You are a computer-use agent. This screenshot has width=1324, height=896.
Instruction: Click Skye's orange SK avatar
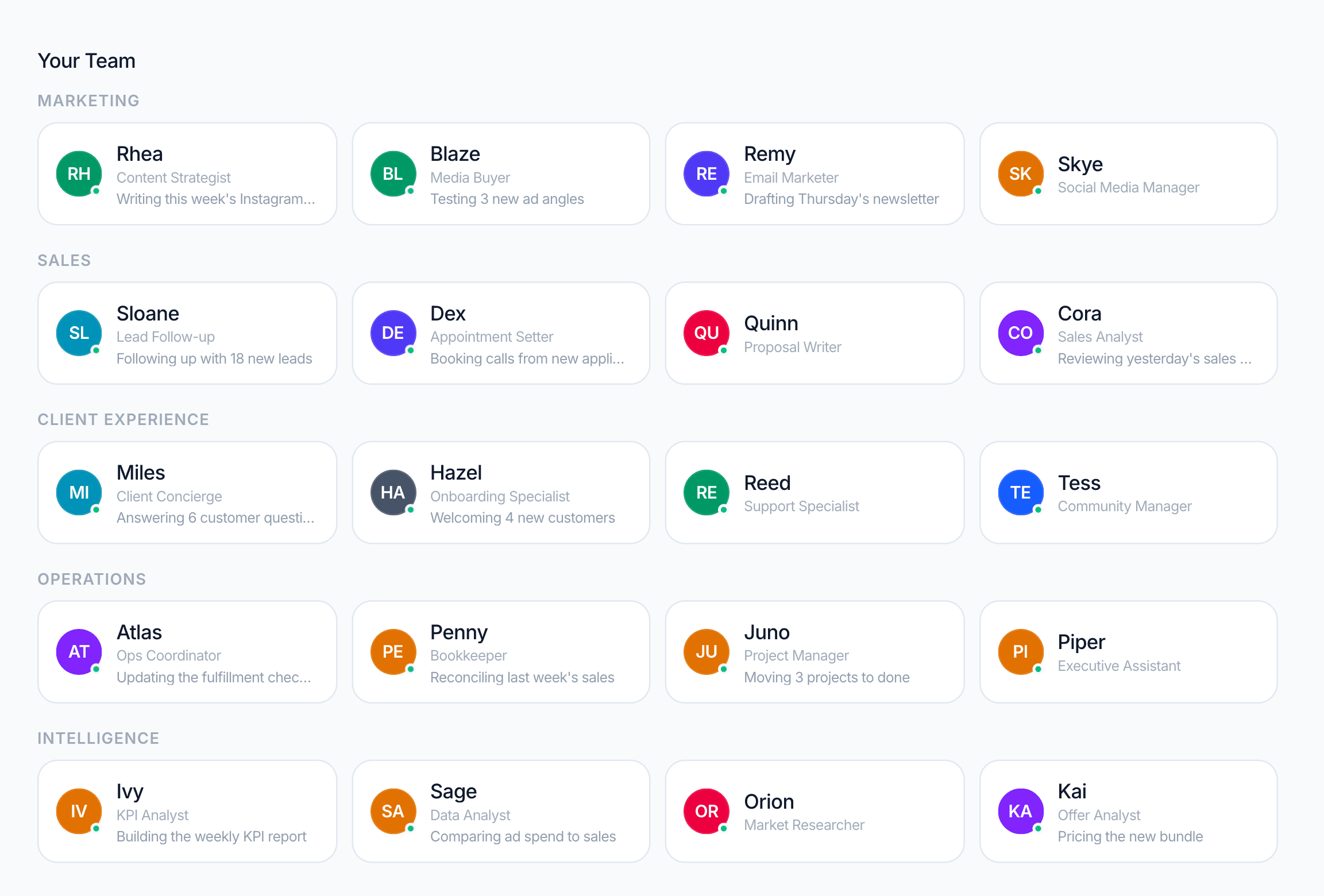click(1021, 173)
